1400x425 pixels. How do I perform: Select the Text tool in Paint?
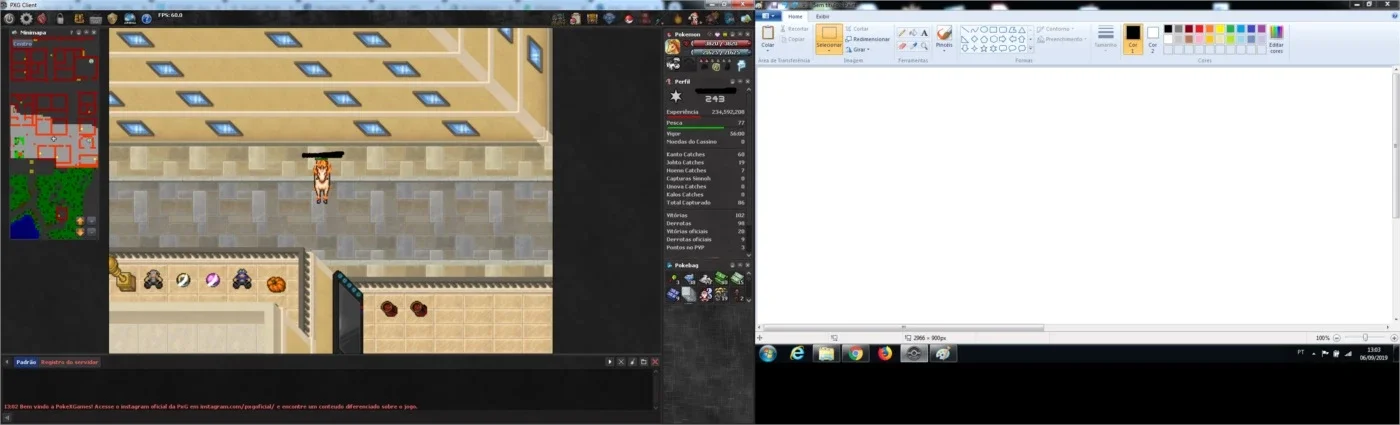924,33
